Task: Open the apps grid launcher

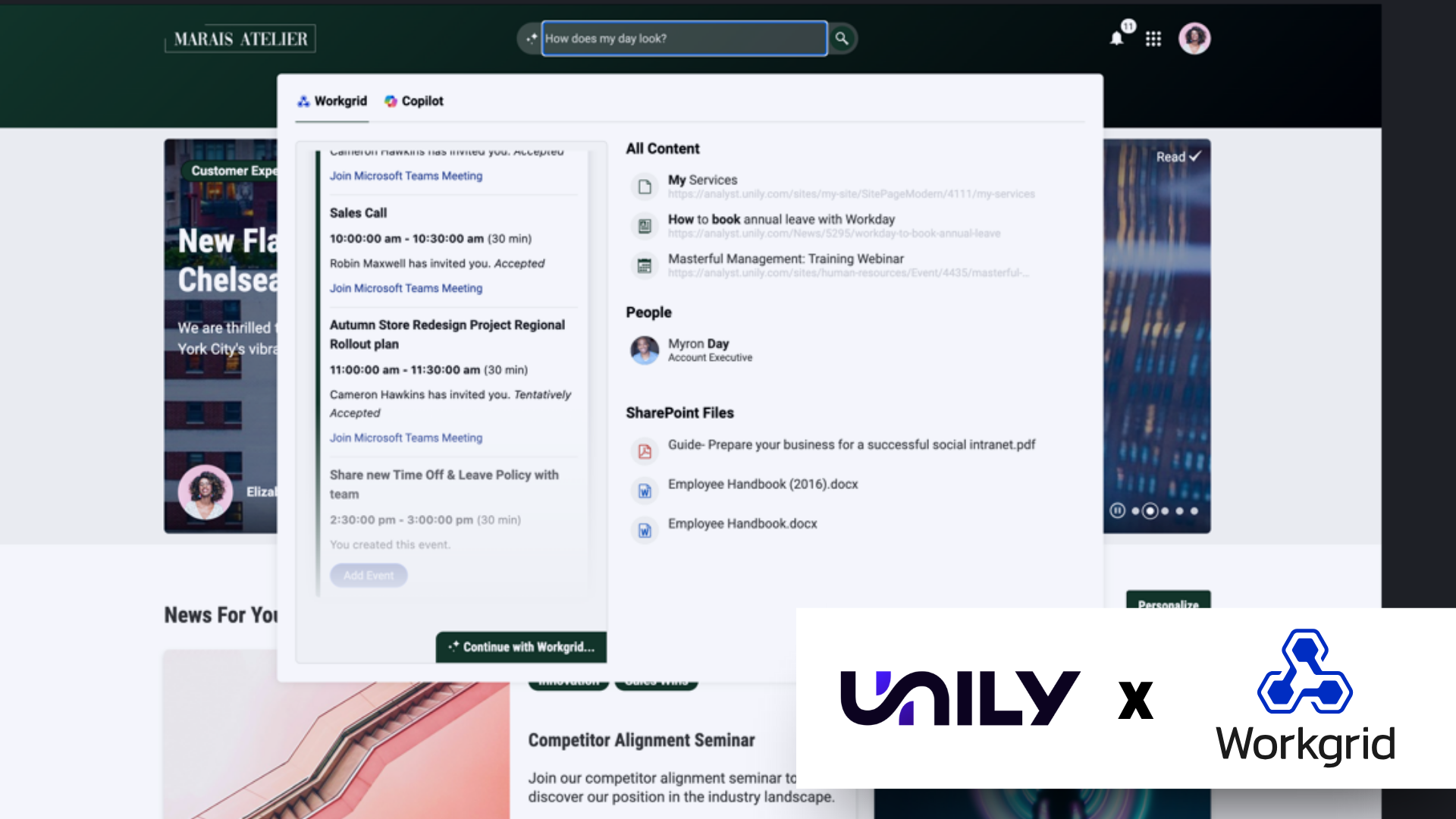Action: [x=1153, y=39]
